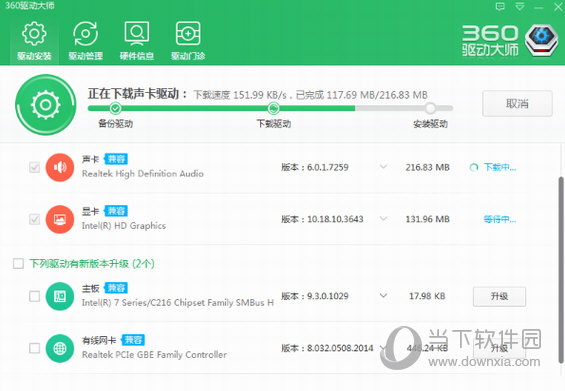The width and height of the screenshot is (565, 391).
Task: Click the 兼容 badge next to 显卡
Action: (116, 211)
